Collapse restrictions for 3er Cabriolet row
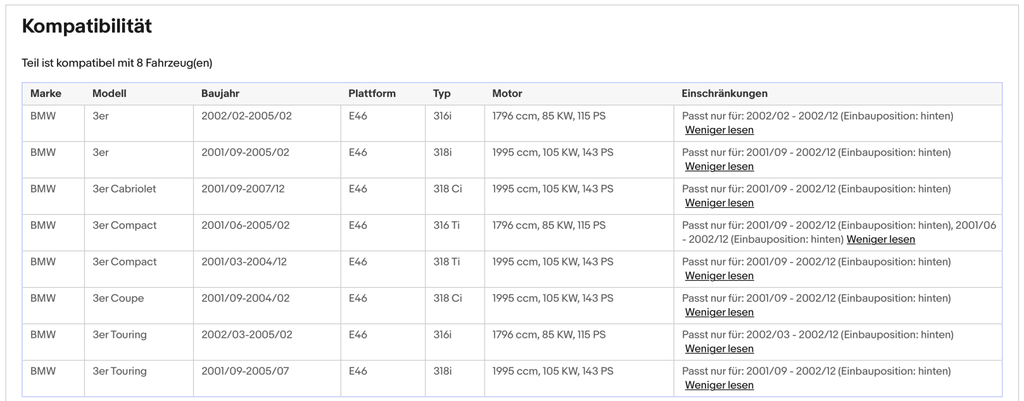1024x401 pixels. coord(719,203)
